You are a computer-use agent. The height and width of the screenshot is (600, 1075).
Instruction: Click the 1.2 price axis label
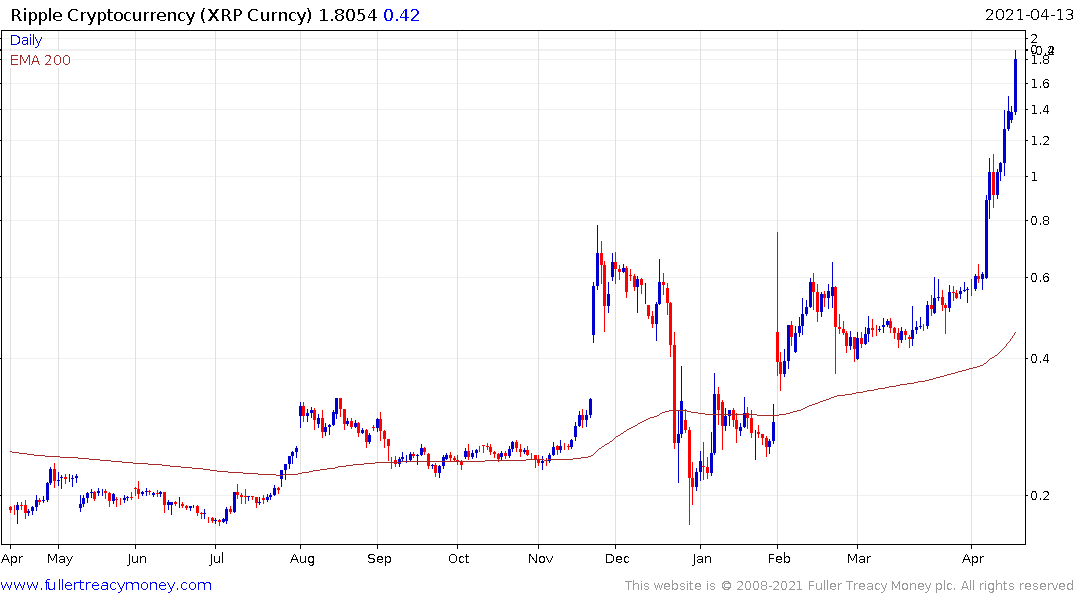[1040, 141]
